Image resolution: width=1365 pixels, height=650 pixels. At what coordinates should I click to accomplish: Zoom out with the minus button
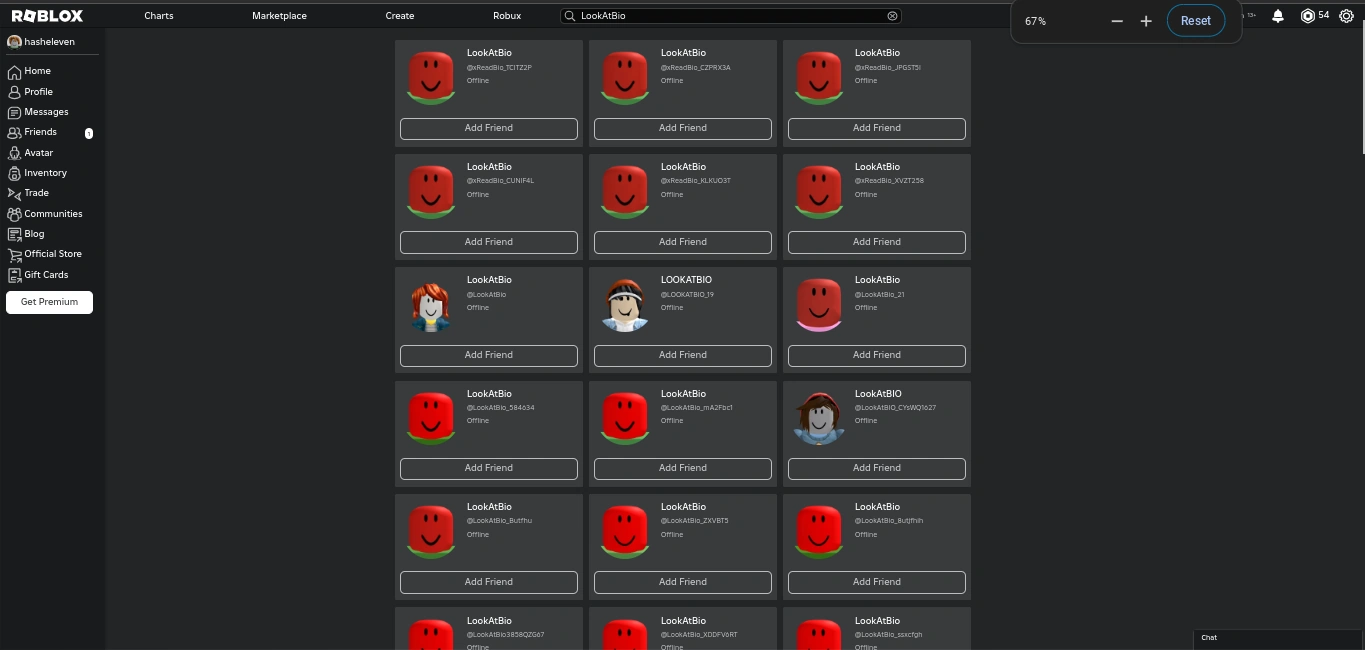[1117, 21]
